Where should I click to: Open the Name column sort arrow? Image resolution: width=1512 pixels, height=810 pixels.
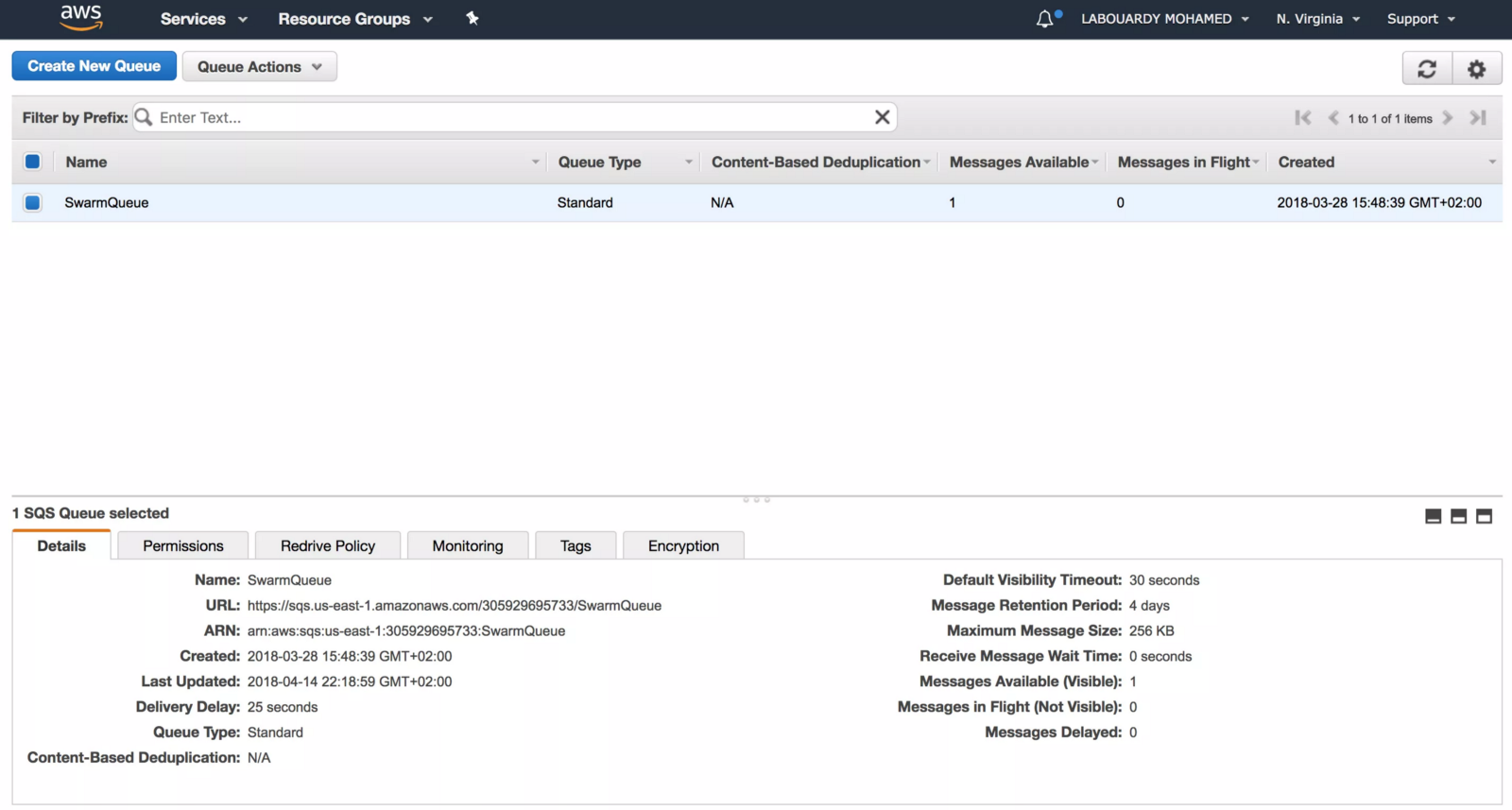535,163
